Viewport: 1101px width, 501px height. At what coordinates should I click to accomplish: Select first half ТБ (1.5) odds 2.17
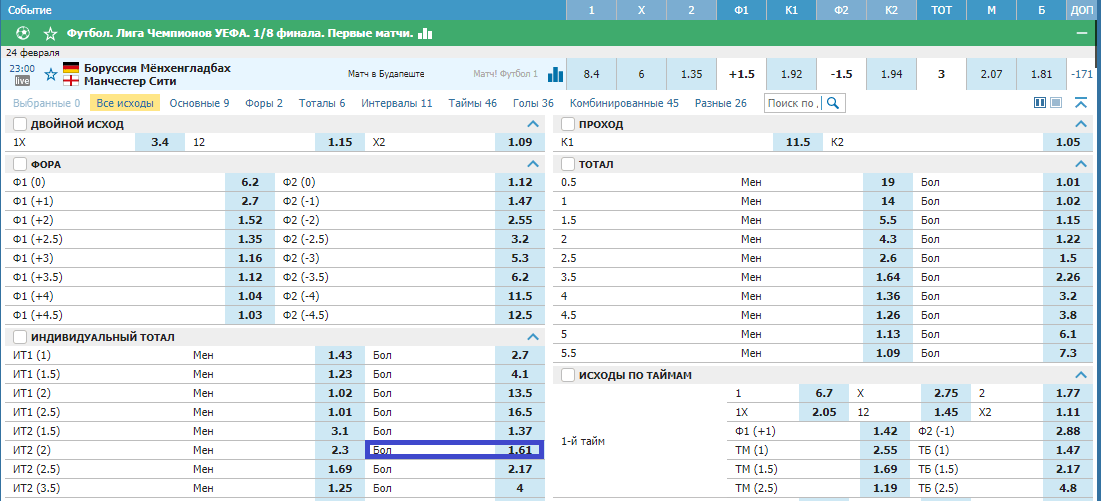[1068, 469]
